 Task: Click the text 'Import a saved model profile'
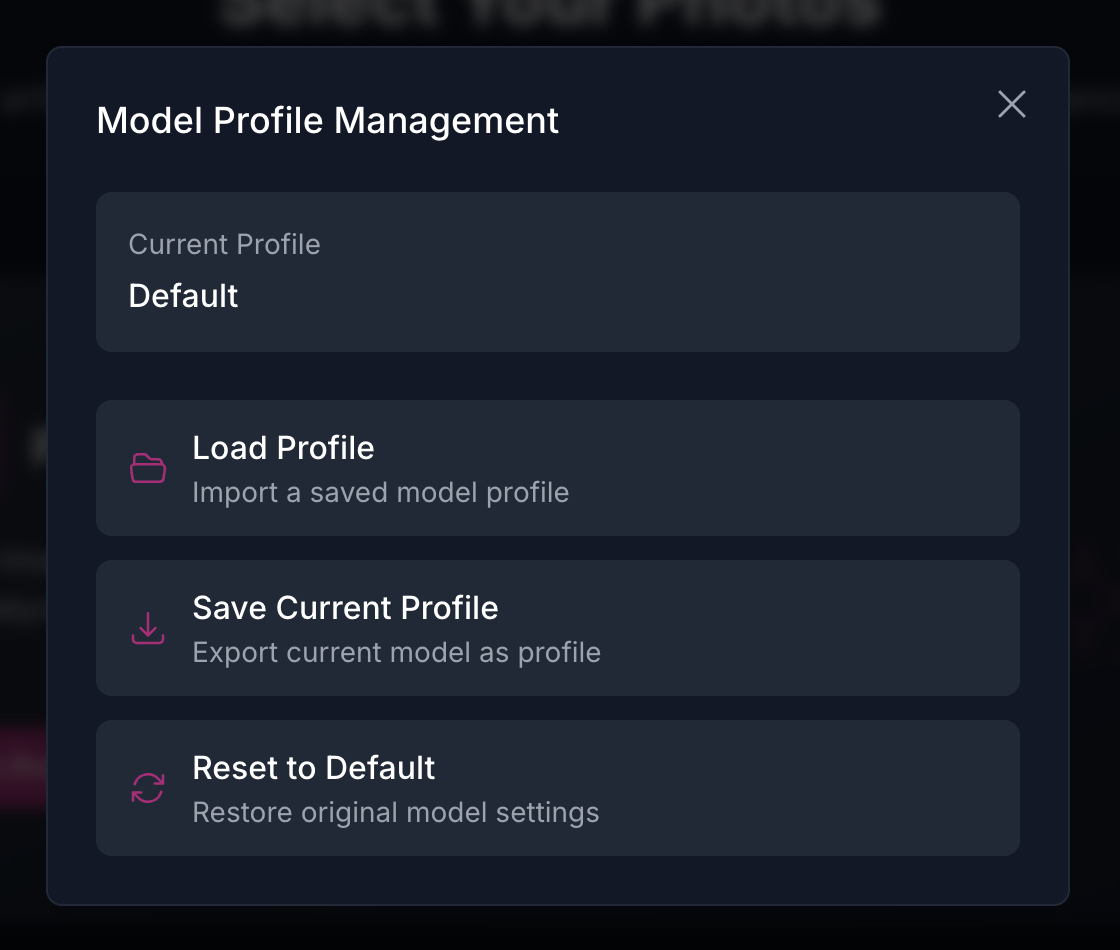[x=381, y=492]
